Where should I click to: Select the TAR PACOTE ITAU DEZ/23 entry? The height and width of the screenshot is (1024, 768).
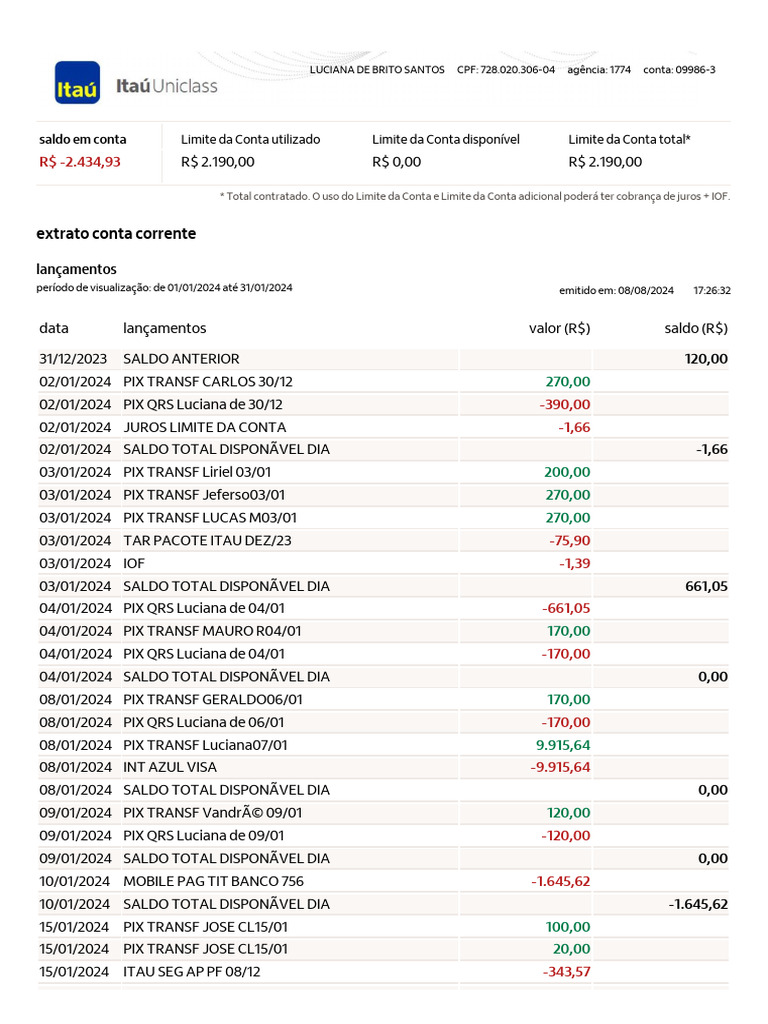(207, 541)
